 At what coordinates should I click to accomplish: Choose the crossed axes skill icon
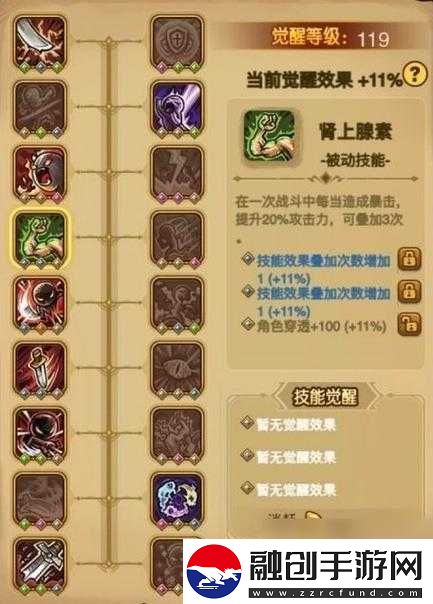pos(40,565)
